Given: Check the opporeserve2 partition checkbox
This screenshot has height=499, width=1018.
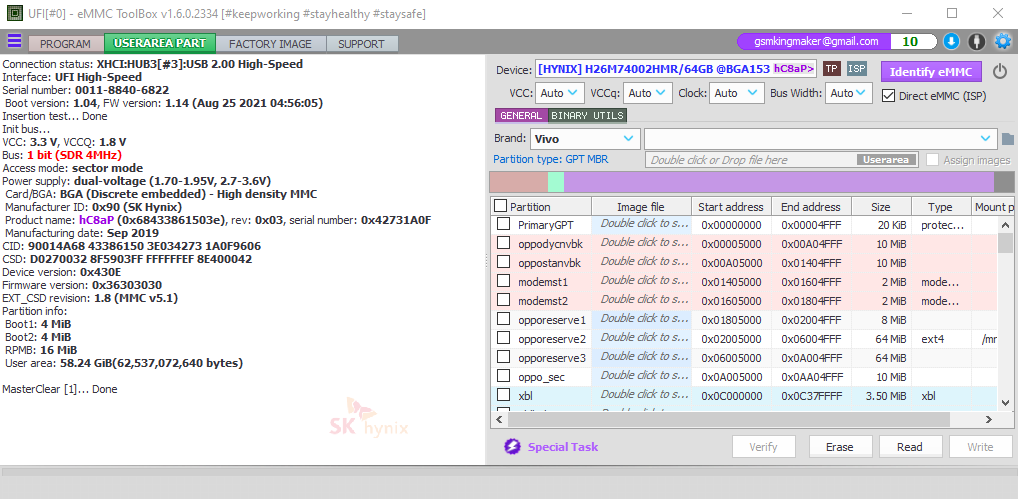Looking at the screenshot, I should pos(503,337).
